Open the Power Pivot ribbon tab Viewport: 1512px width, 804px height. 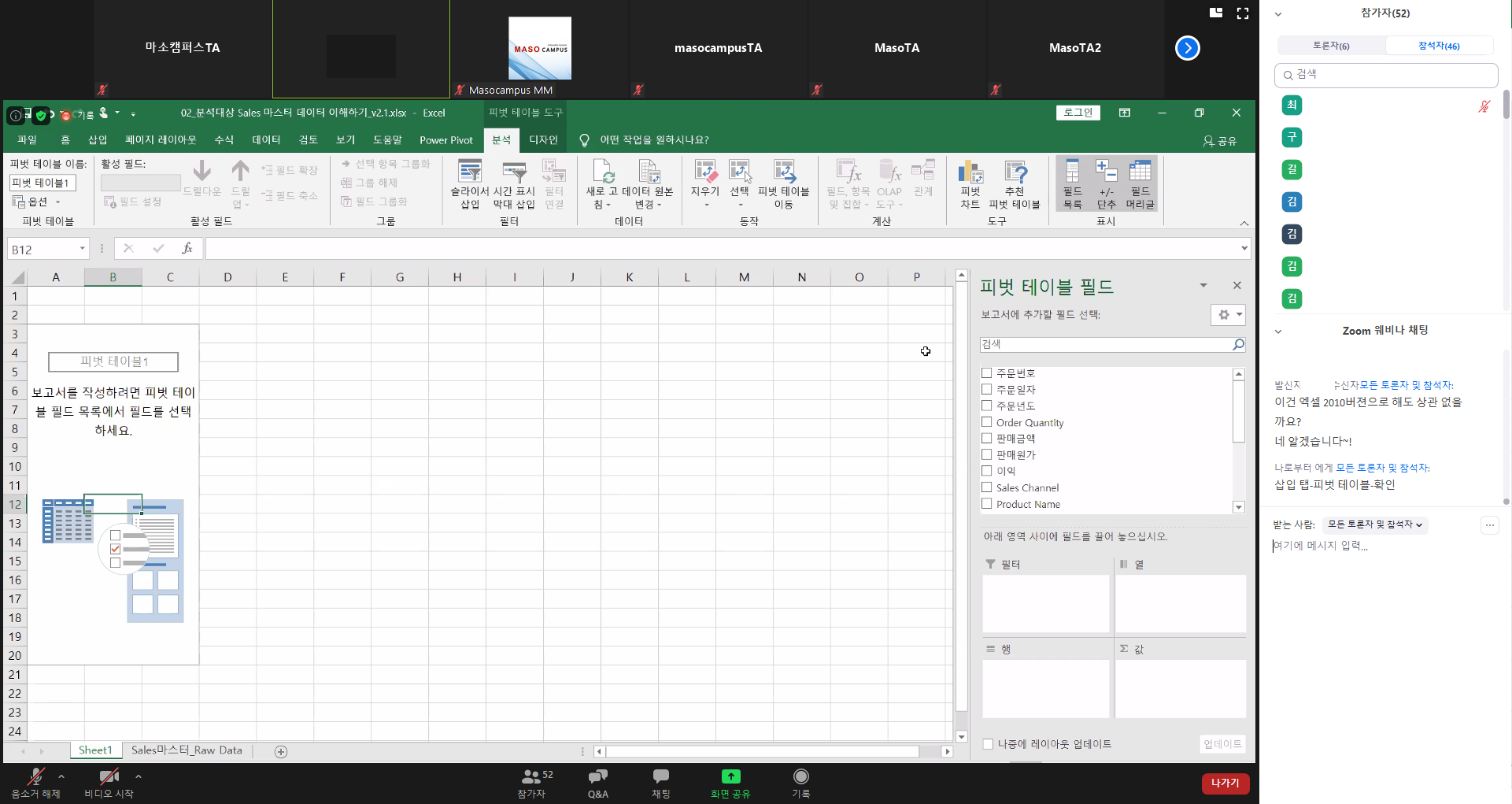point(445,140)
